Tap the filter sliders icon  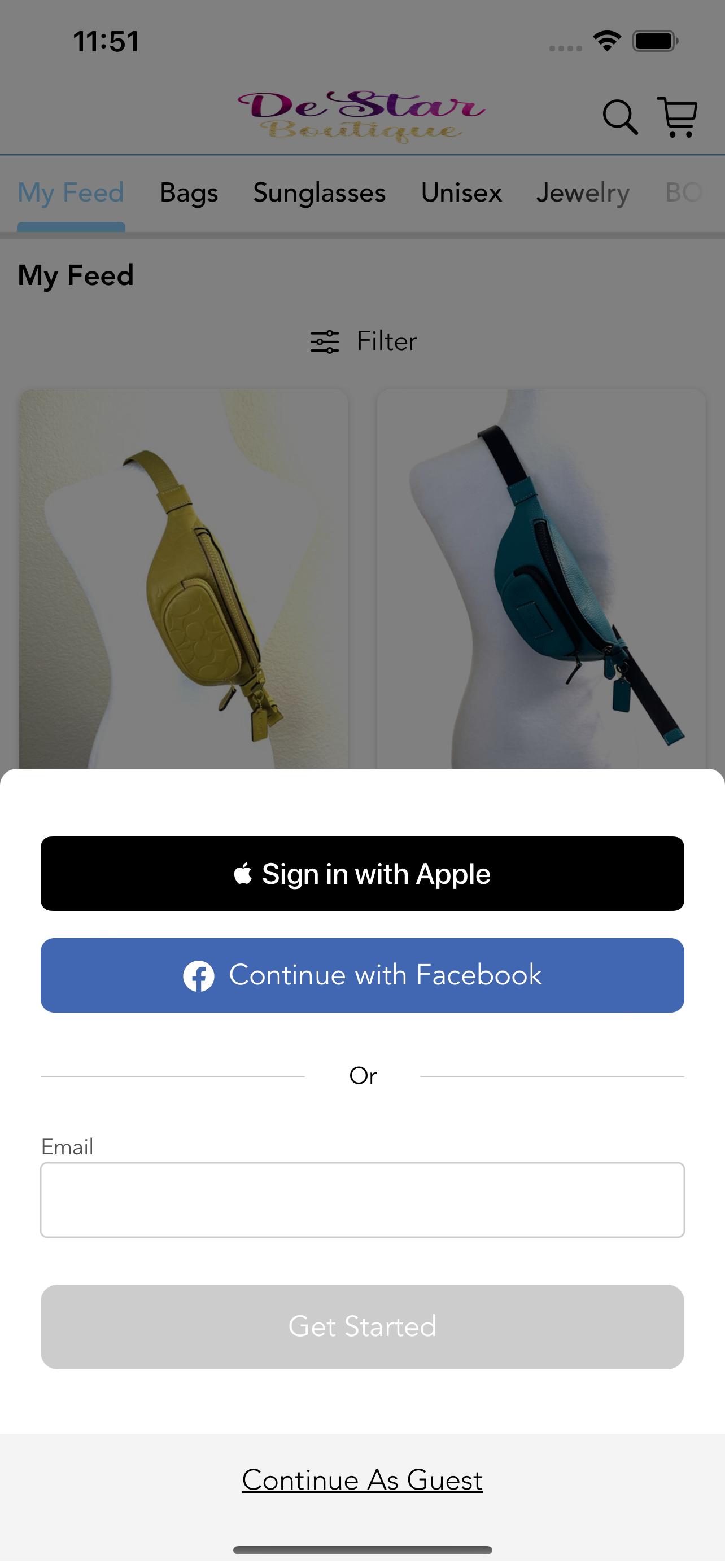325,342
